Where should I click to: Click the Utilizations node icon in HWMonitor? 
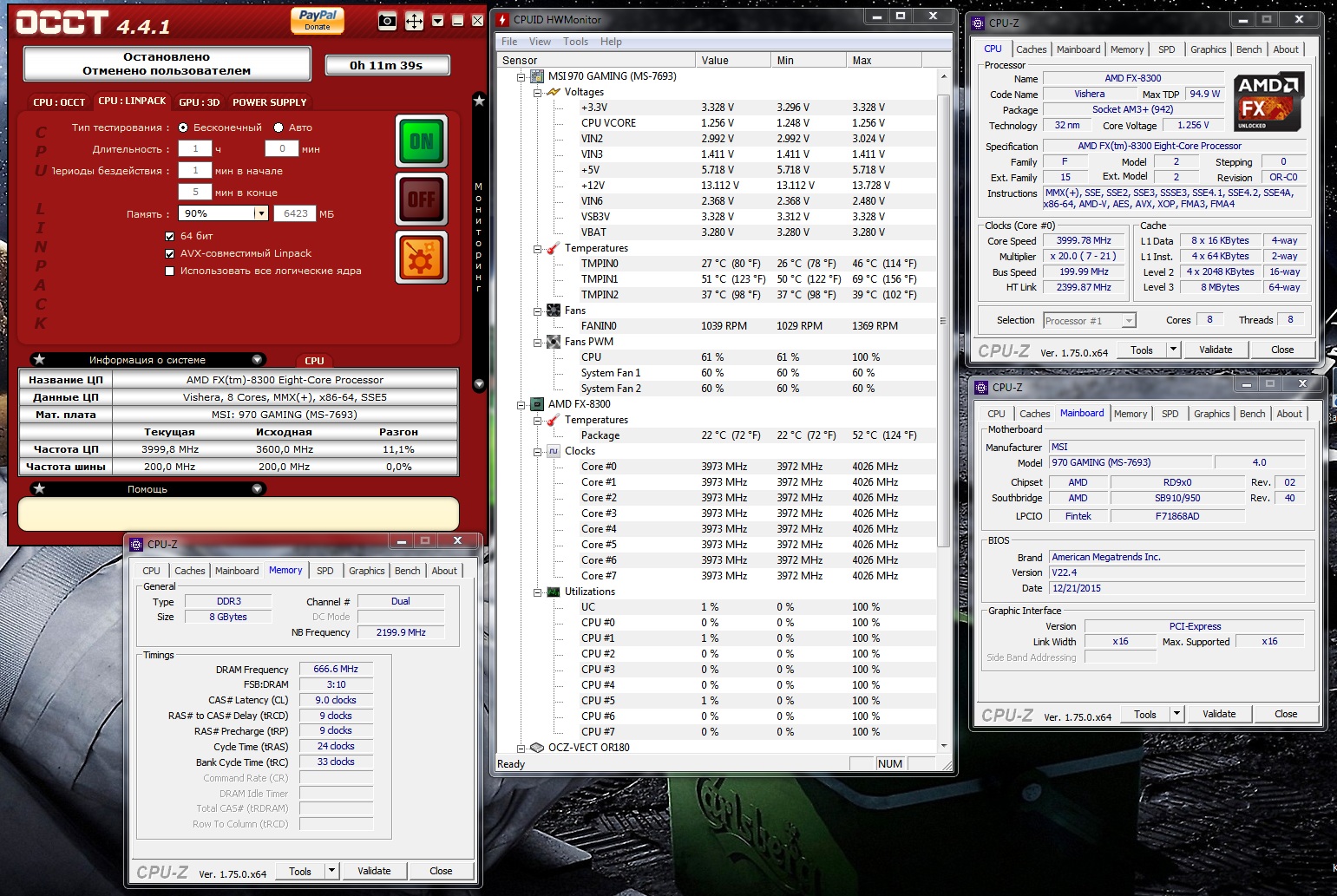tap(554, 592)
